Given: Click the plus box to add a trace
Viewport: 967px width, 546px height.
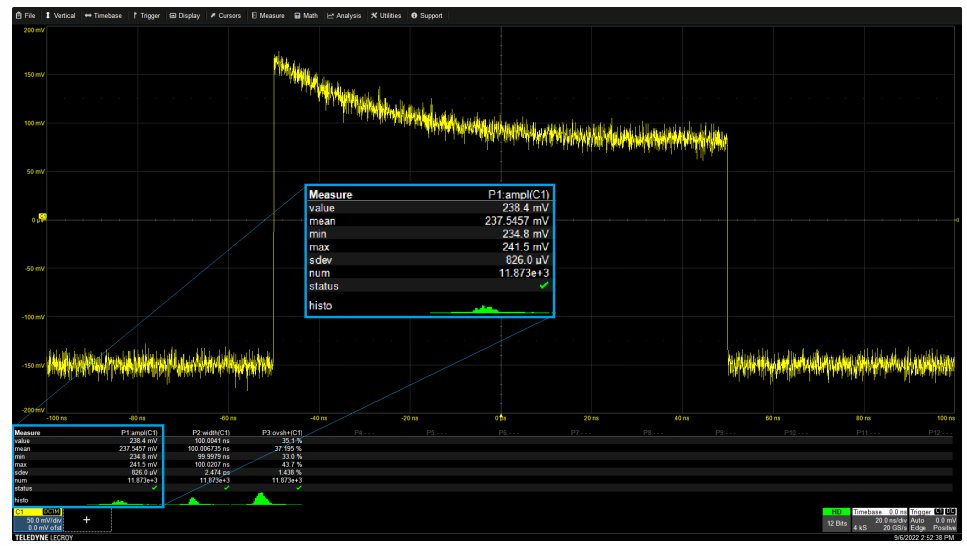Looking at the screenshot, I should click(86, 520).
